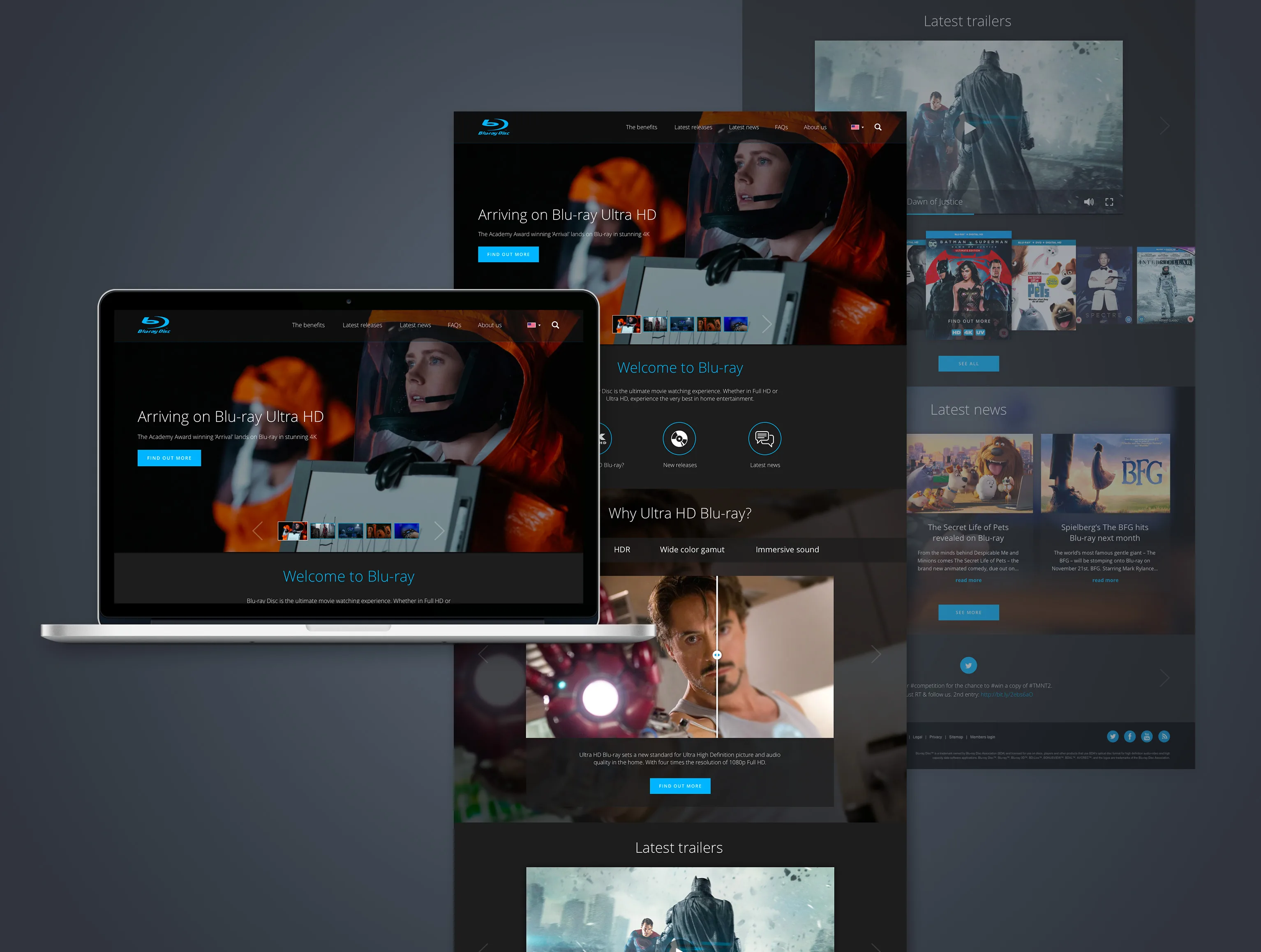Image resolution: width=1261 pixels, height=952 pixels.
Task: Select the Interstellar Blu-ray cover
Action: pos(1166,285)
